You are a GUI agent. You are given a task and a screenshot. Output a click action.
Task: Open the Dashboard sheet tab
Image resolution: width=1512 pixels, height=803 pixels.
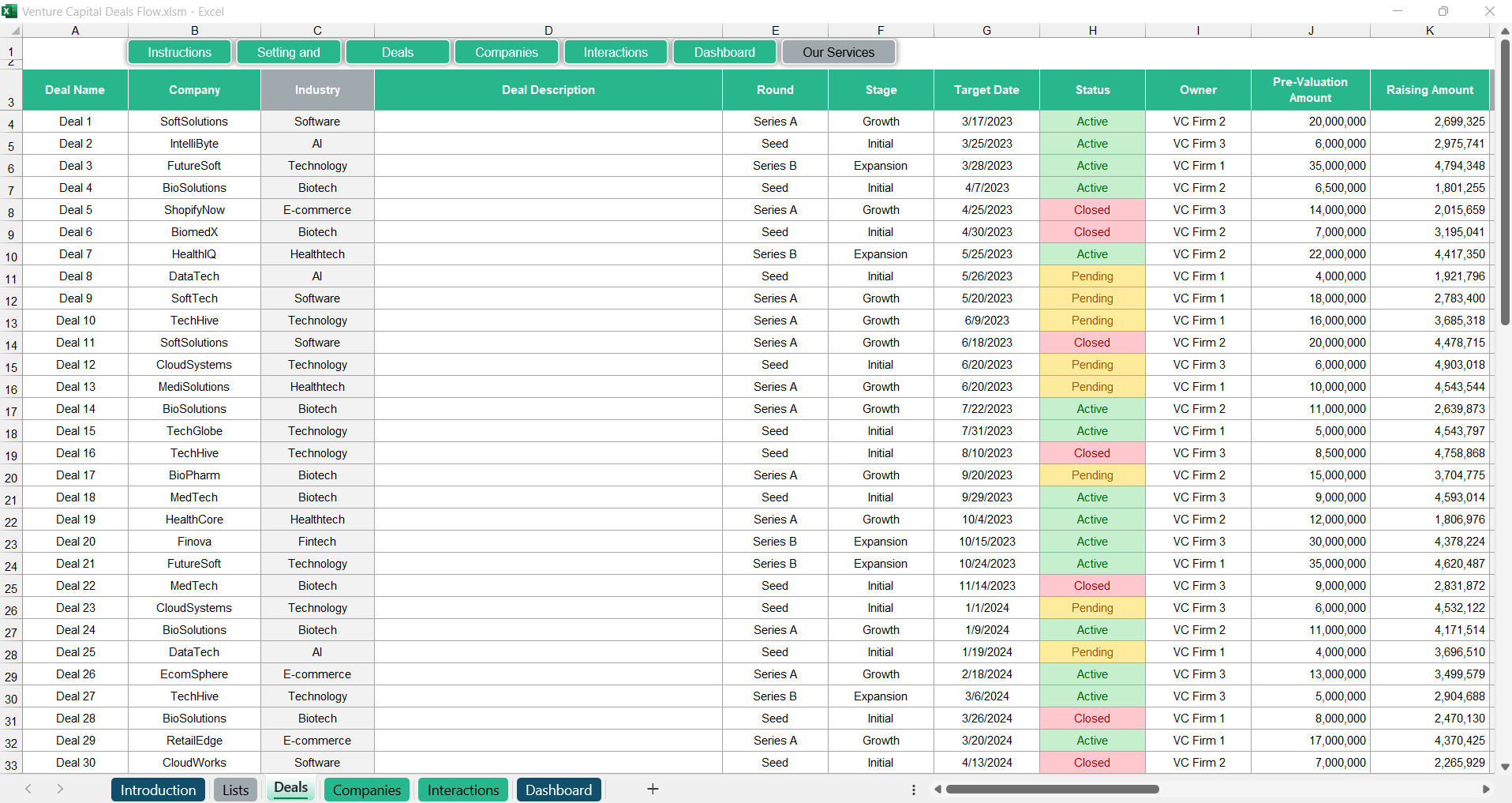(x=558, y=789)
